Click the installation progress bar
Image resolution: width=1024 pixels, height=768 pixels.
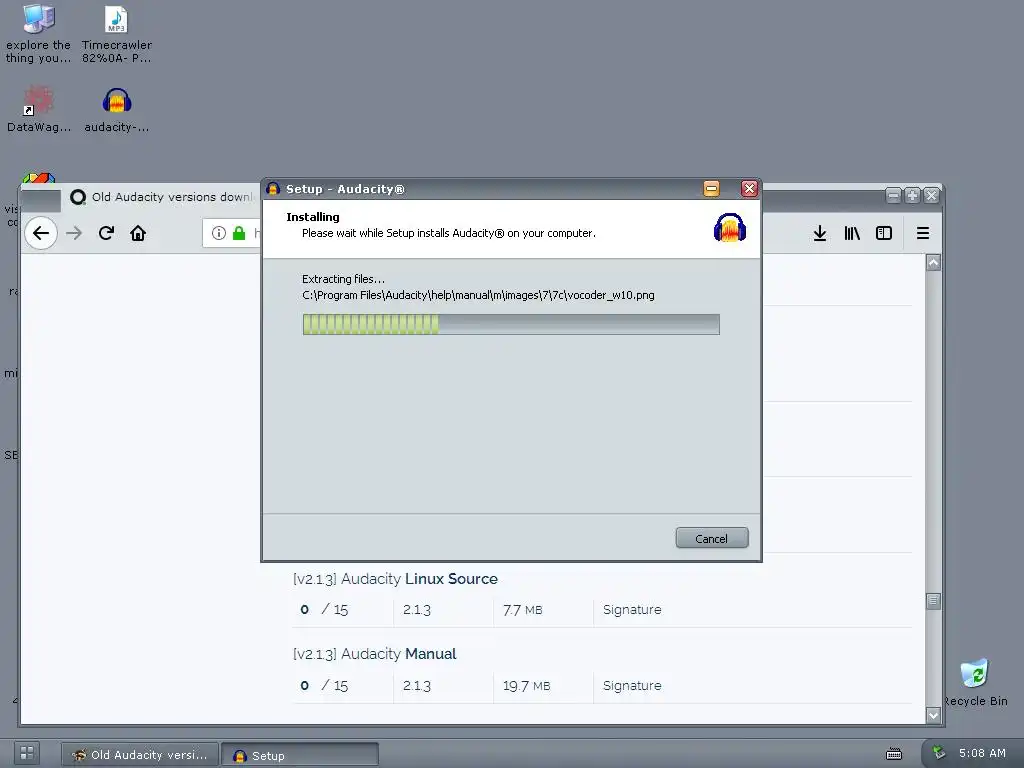point(511,325)
